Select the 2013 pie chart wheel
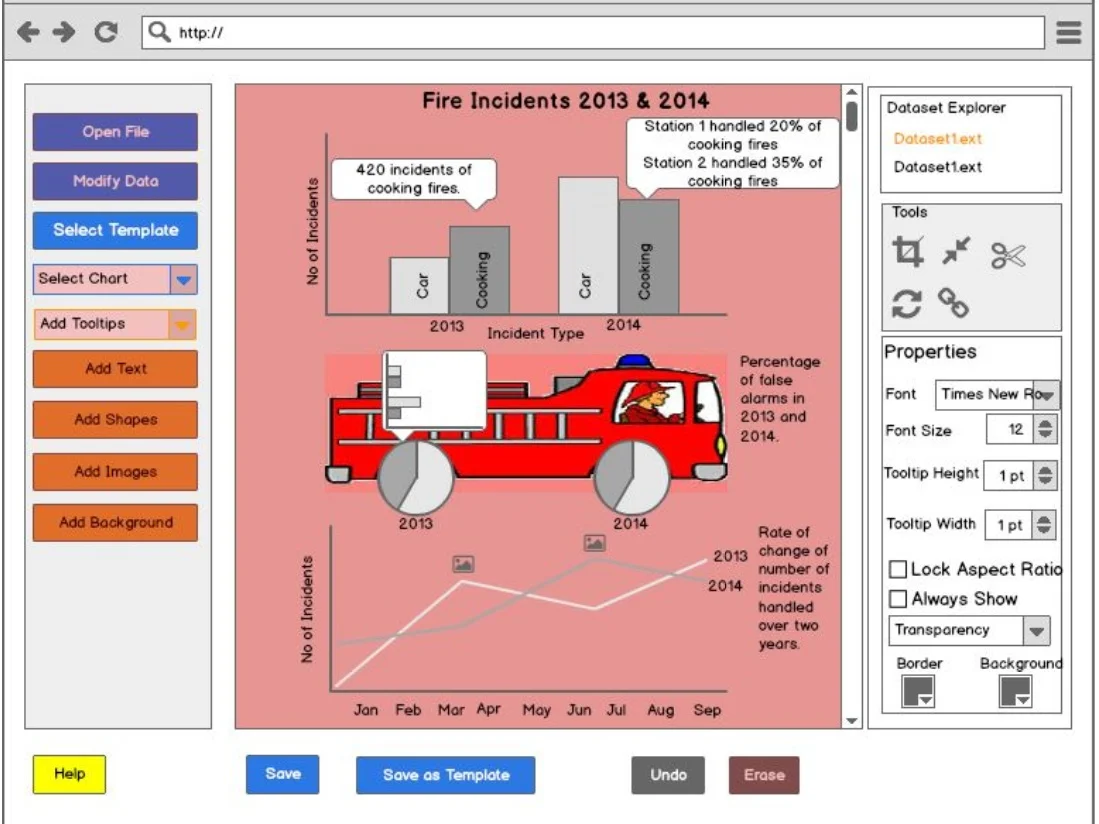 pos(416,476)
